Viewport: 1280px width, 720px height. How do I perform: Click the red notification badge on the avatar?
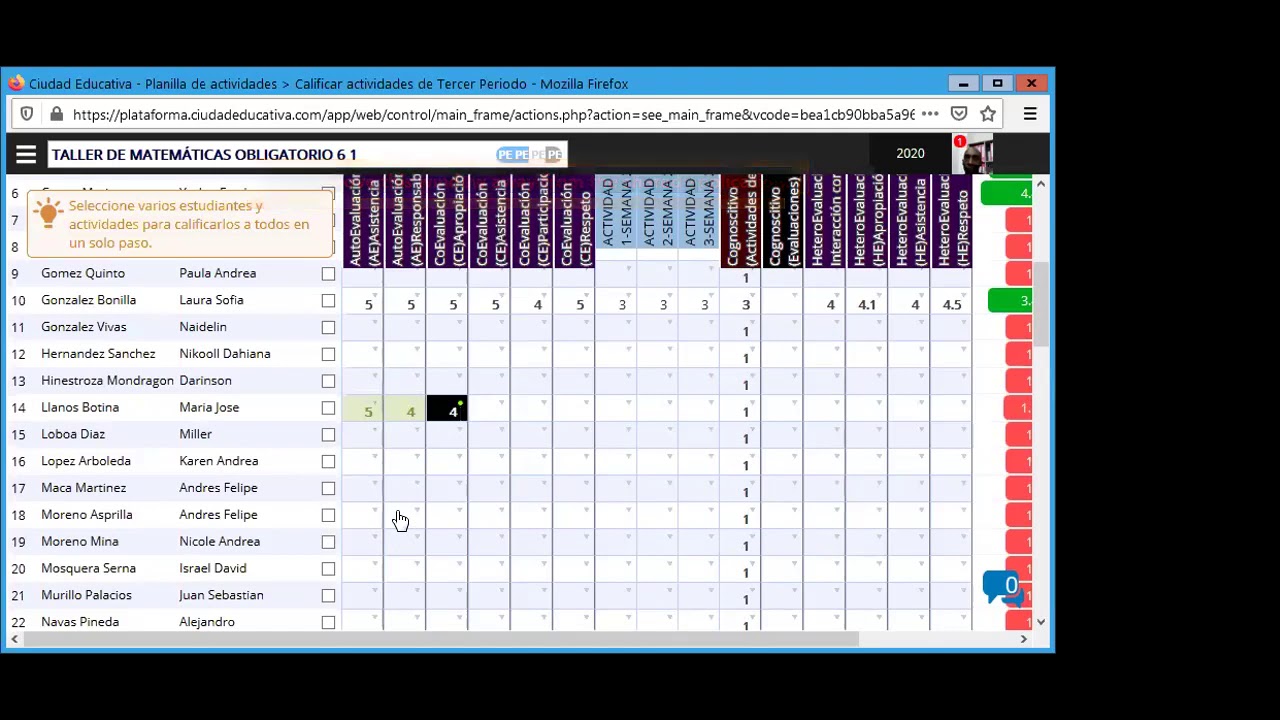(x=960, y=141)
